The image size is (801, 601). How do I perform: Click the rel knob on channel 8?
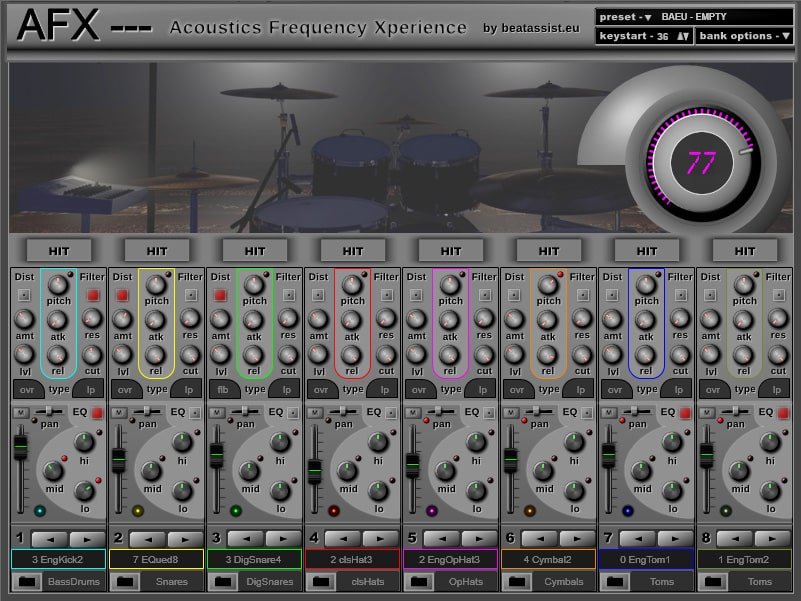click(743, 355)
